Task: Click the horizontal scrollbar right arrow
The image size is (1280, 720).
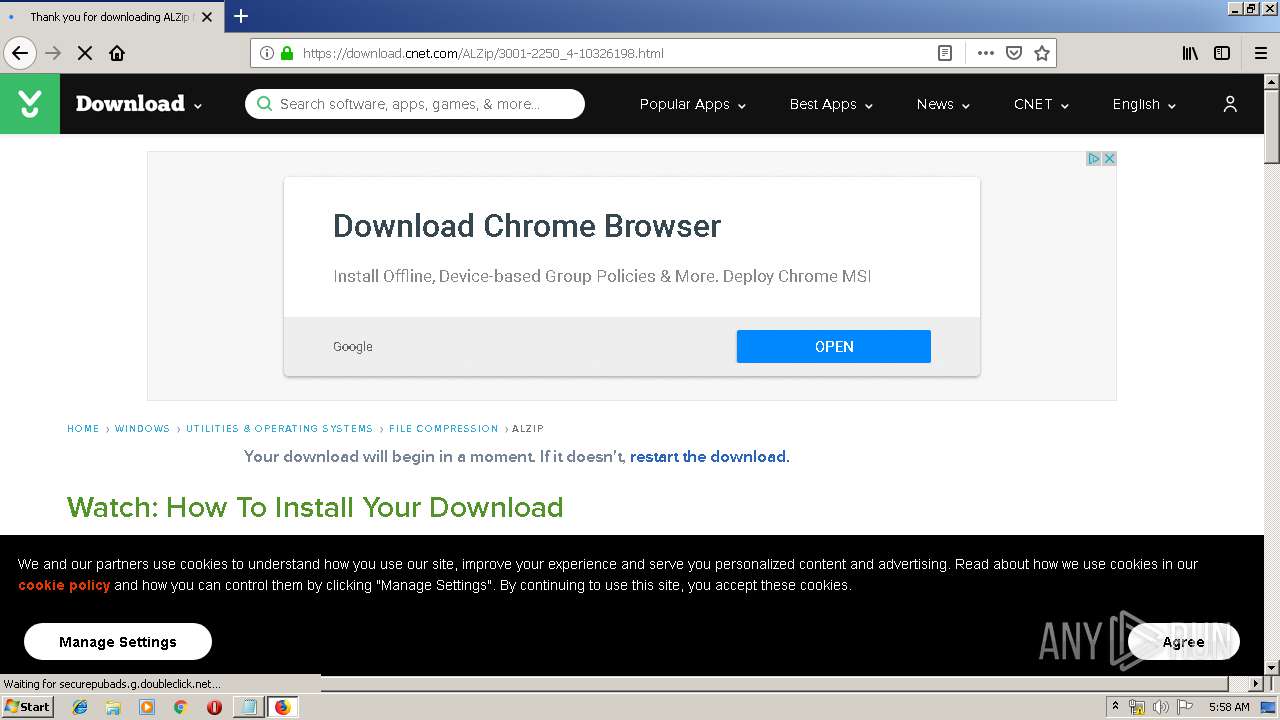Action: click(x=1257, y=684)
